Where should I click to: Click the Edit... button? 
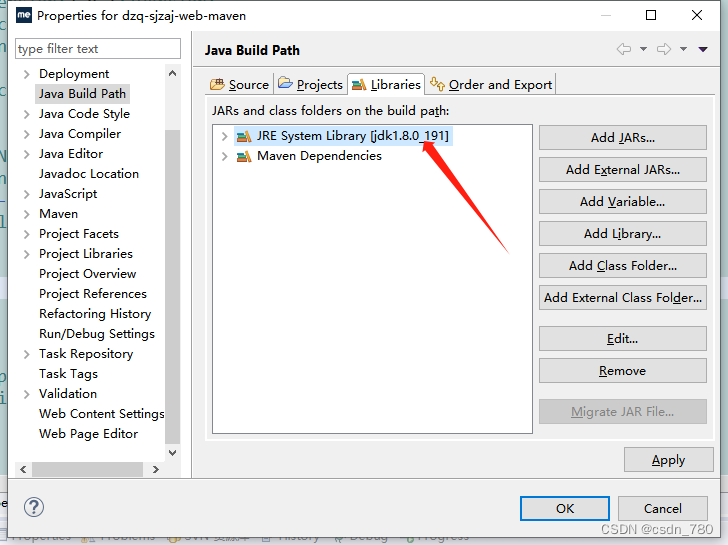pyautogui.click(x=623, y=338)
